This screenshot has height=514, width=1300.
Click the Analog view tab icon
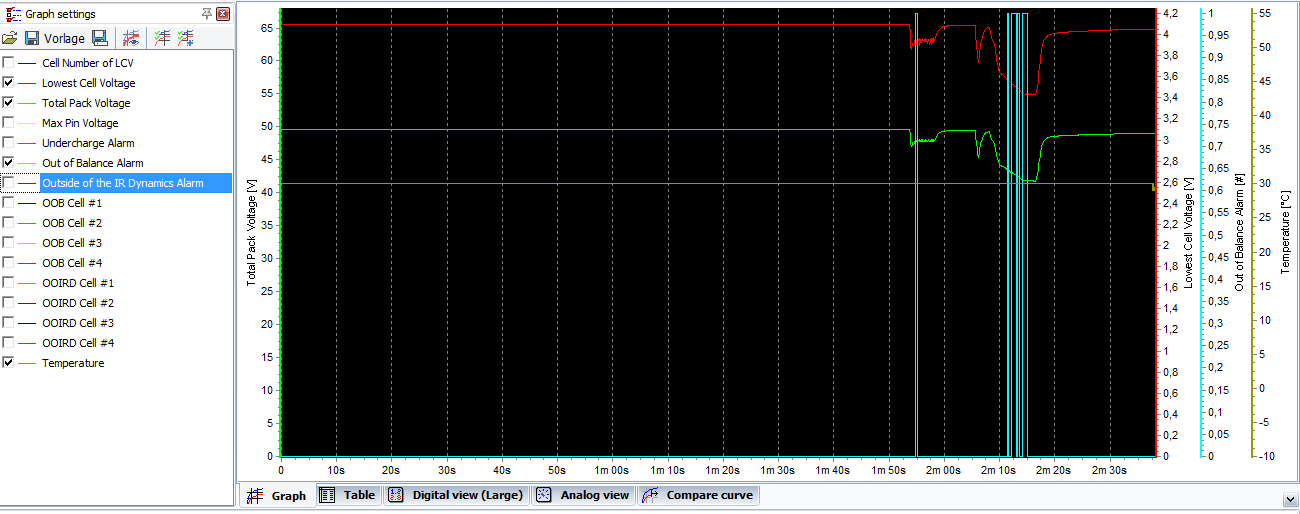point(543,495)
